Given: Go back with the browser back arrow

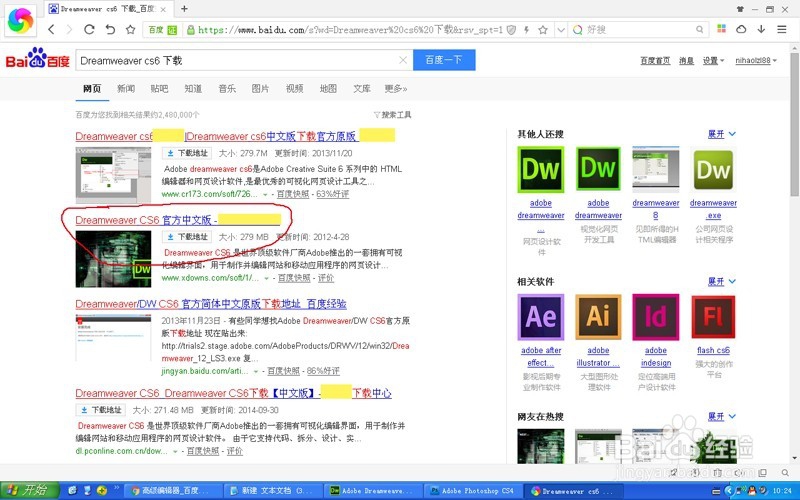Looking at the screenshot, I should (x=51, y=30).
